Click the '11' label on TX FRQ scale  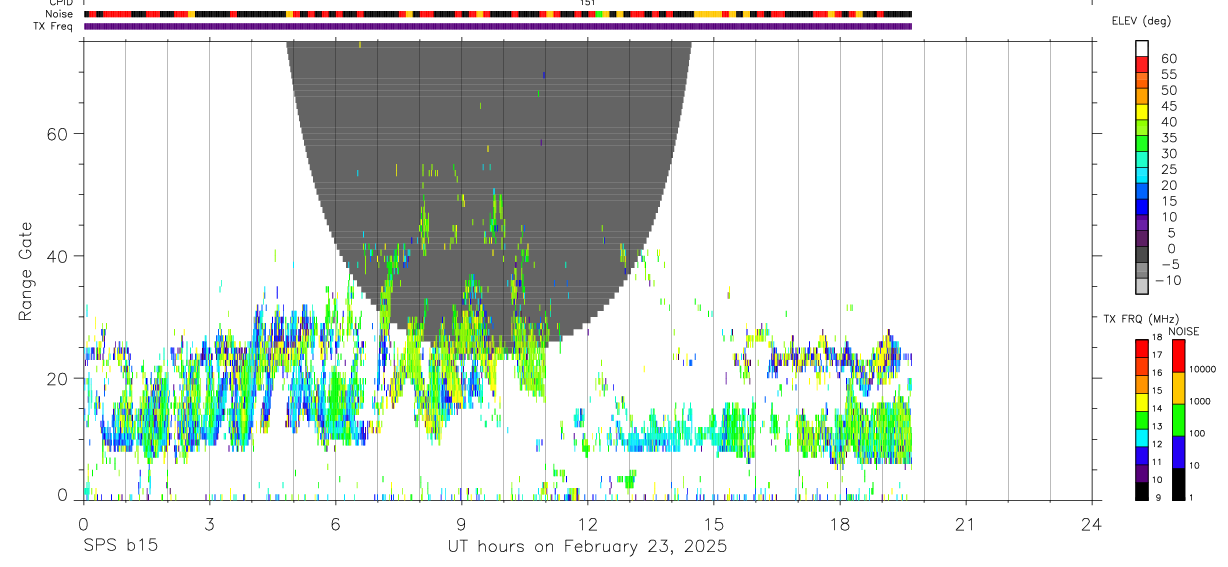tap(1156, 462)
